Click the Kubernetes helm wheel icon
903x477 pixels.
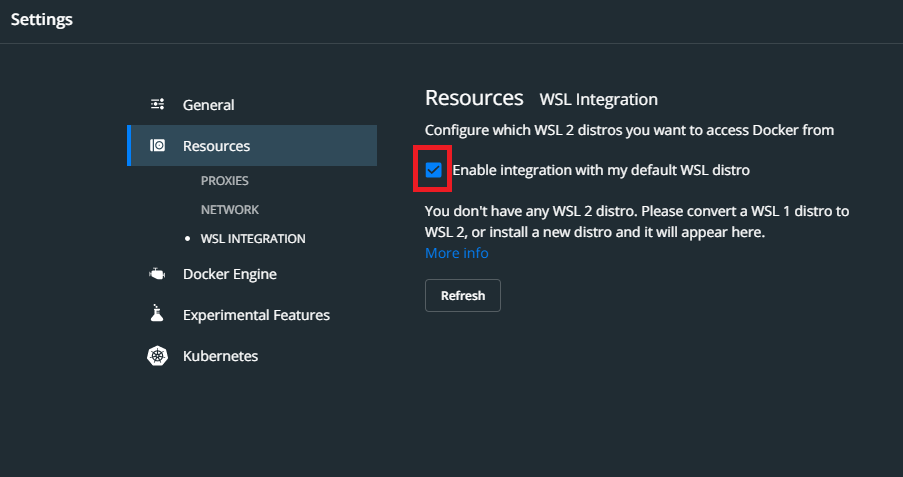pos(157,356)
